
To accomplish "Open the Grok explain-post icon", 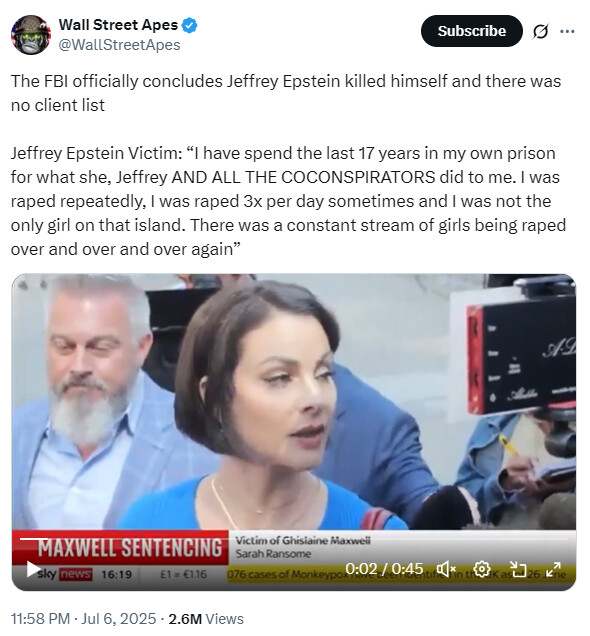I will click(541, 31).
